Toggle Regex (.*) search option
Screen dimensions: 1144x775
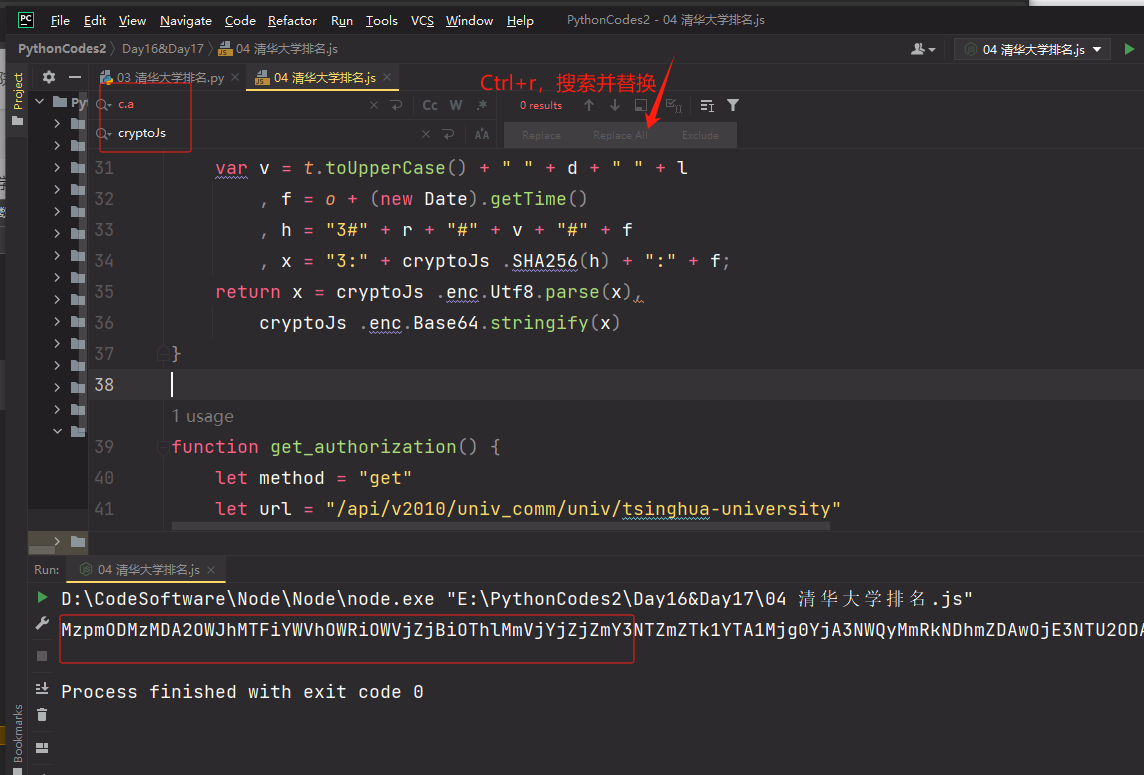(482, 105)
